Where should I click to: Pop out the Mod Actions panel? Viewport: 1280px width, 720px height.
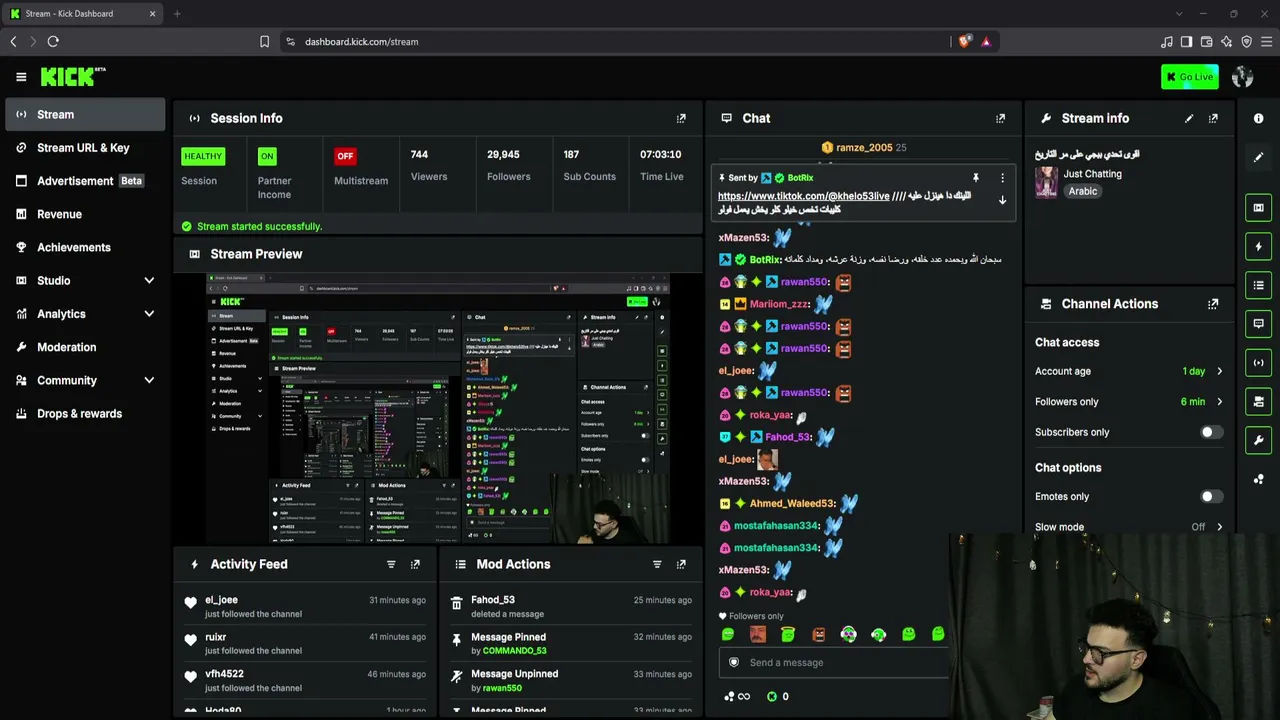tap(681, 564)
